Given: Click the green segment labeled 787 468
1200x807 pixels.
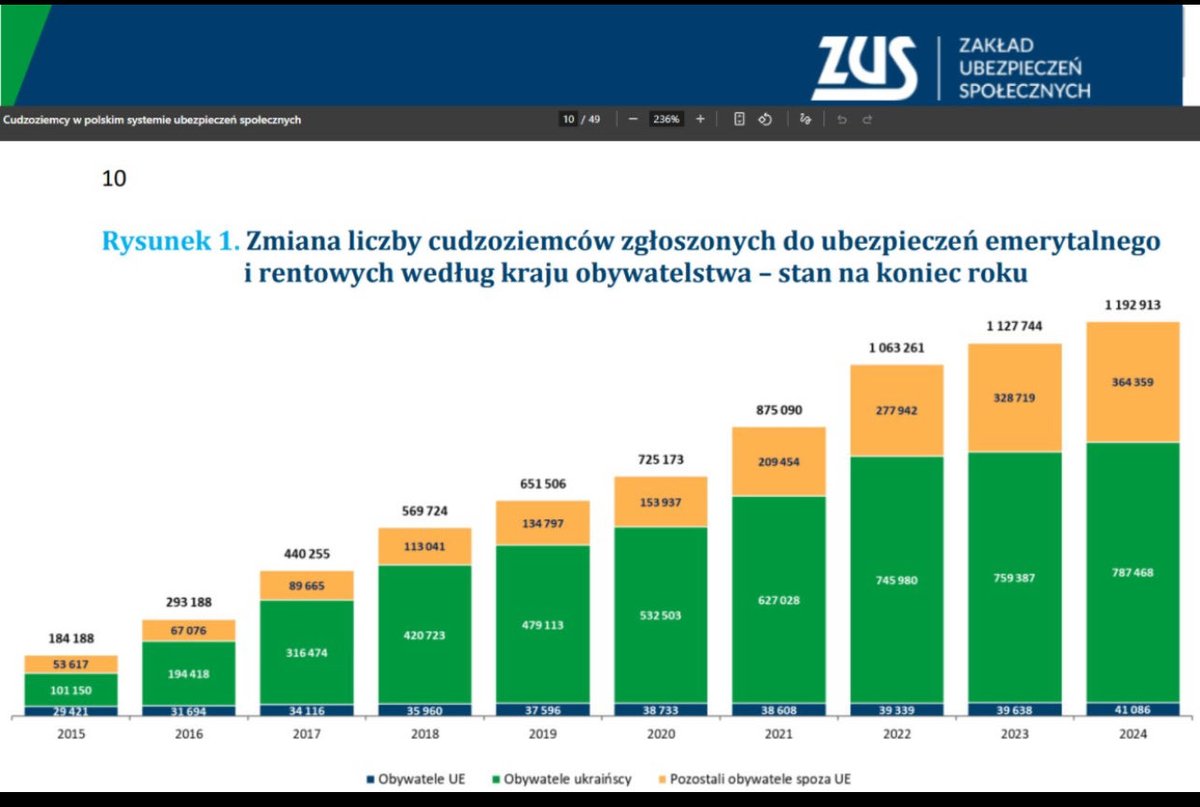Looking at the screenshot, I should (1133, 573).
